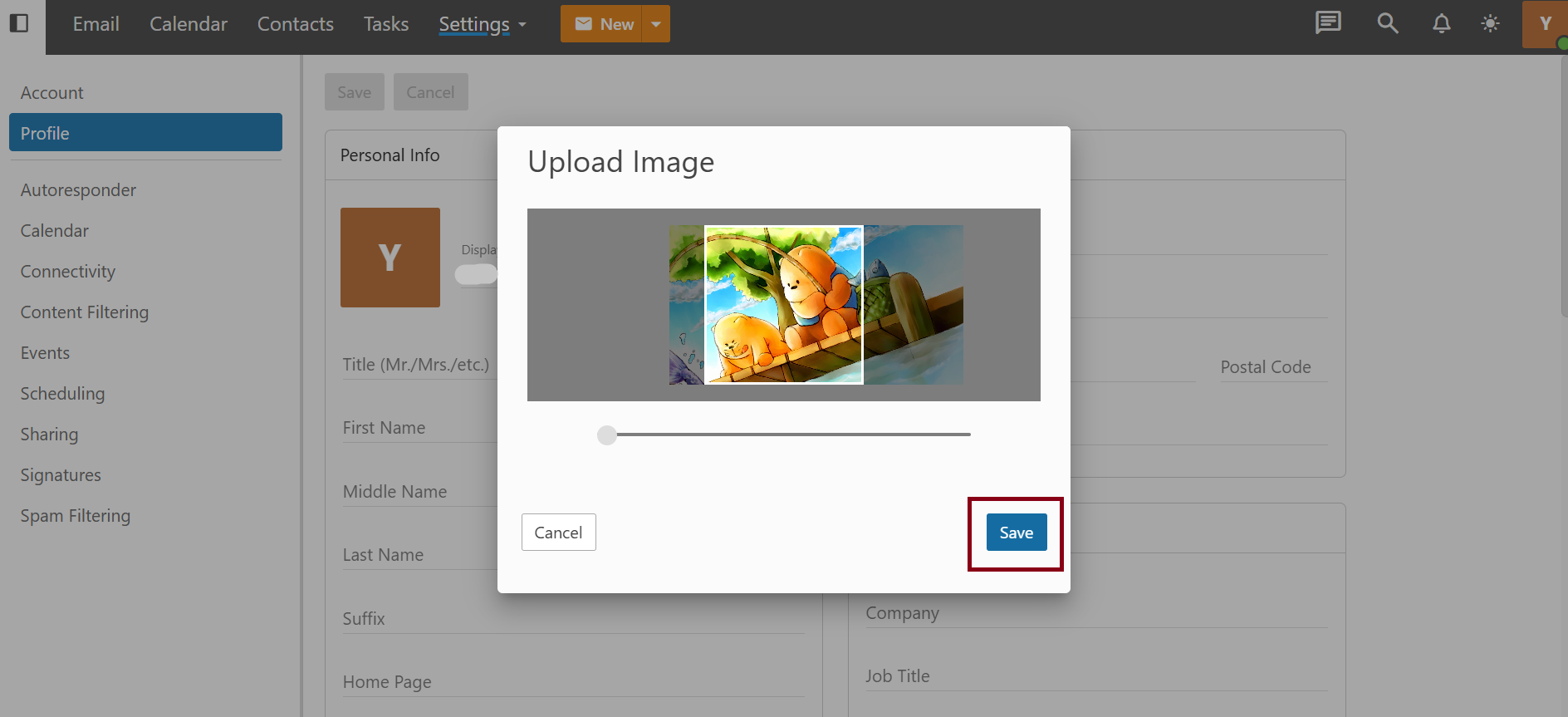This screenshot has width=1568, height=717.
Task: Switch theme with the sun icon
Action: (x=1491, y=23)
